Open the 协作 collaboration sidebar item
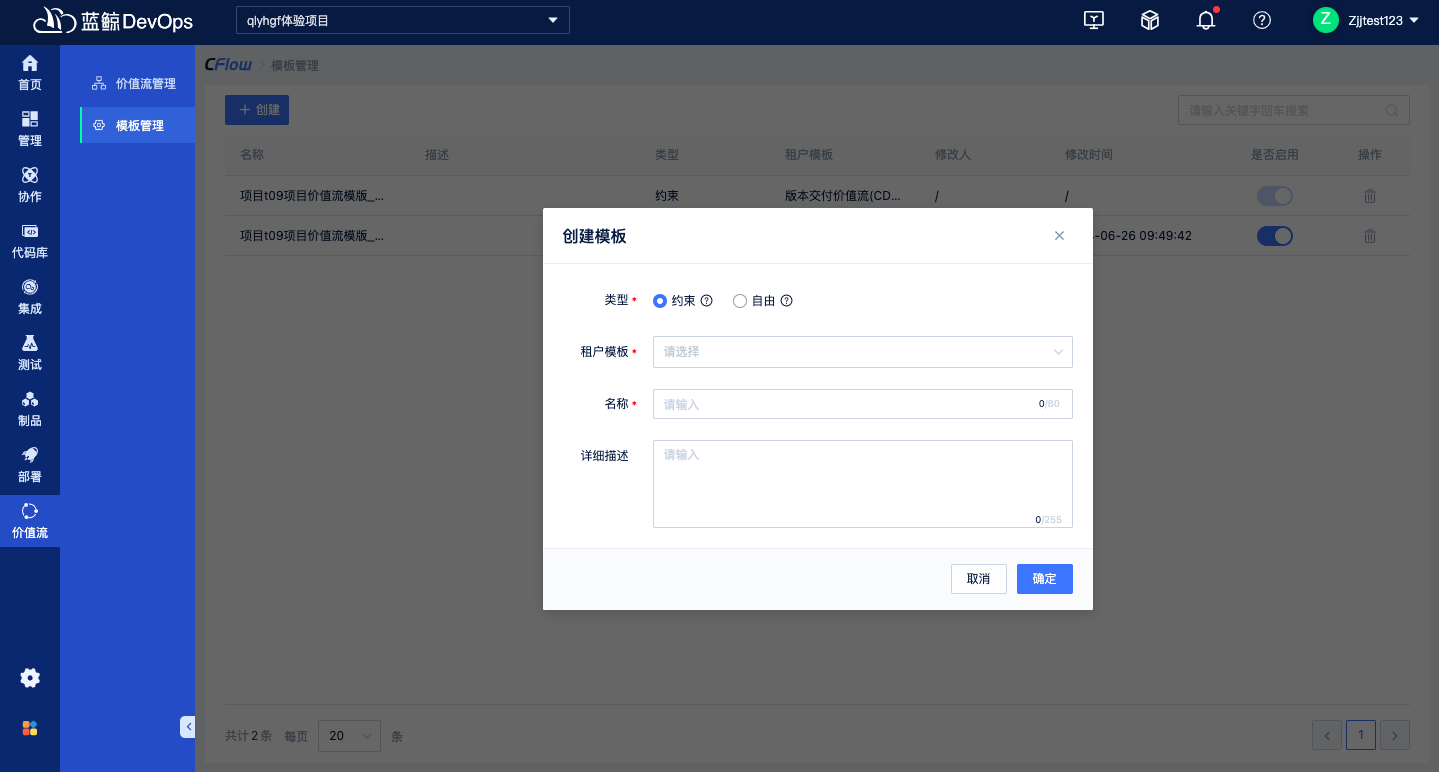 30,184
